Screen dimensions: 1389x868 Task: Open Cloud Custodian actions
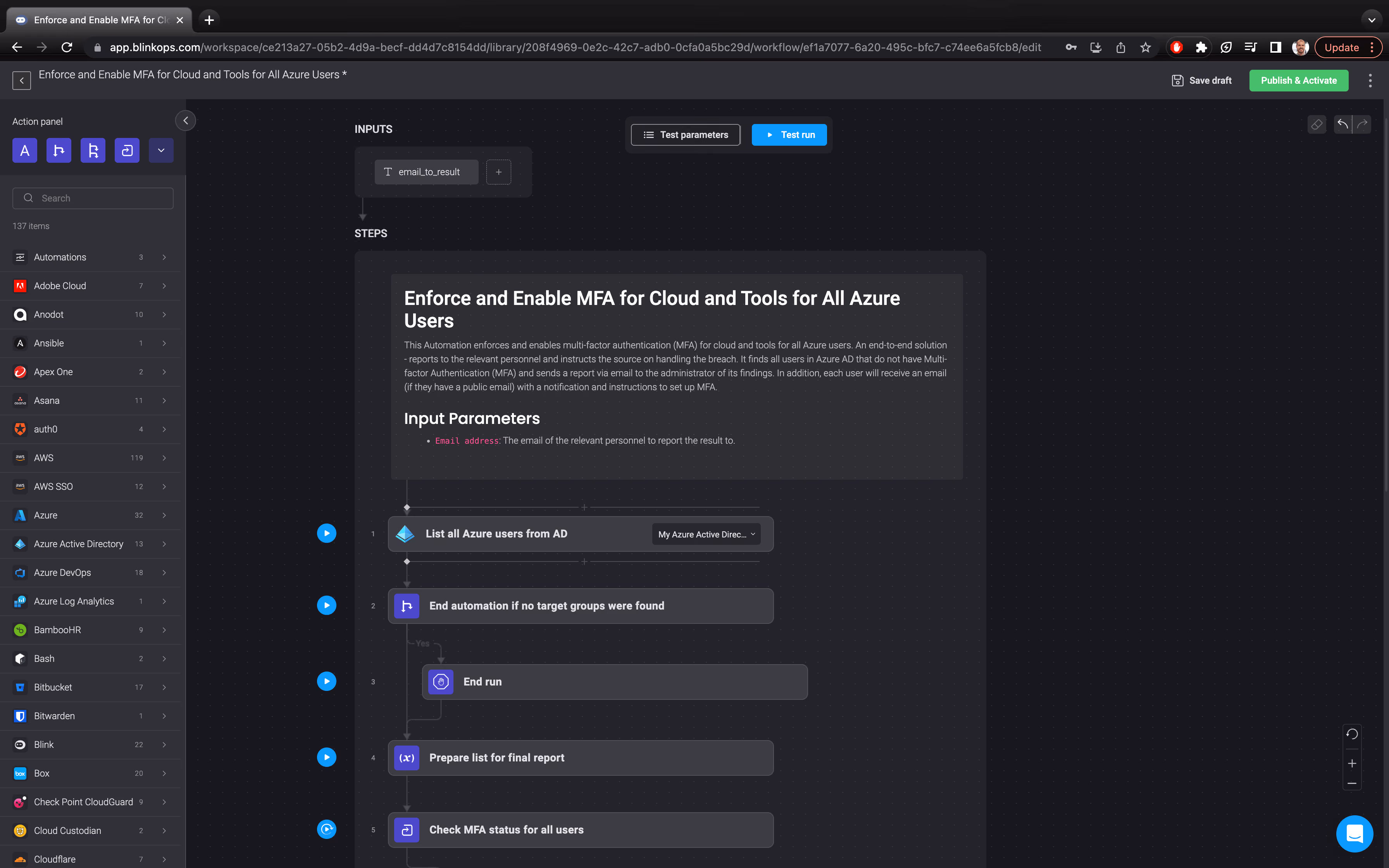pos(91,831)
